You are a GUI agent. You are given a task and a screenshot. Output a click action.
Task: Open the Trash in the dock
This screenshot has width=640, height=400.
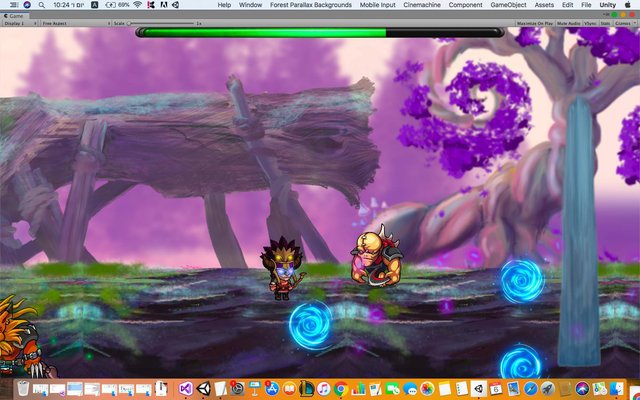coord(24,388)
